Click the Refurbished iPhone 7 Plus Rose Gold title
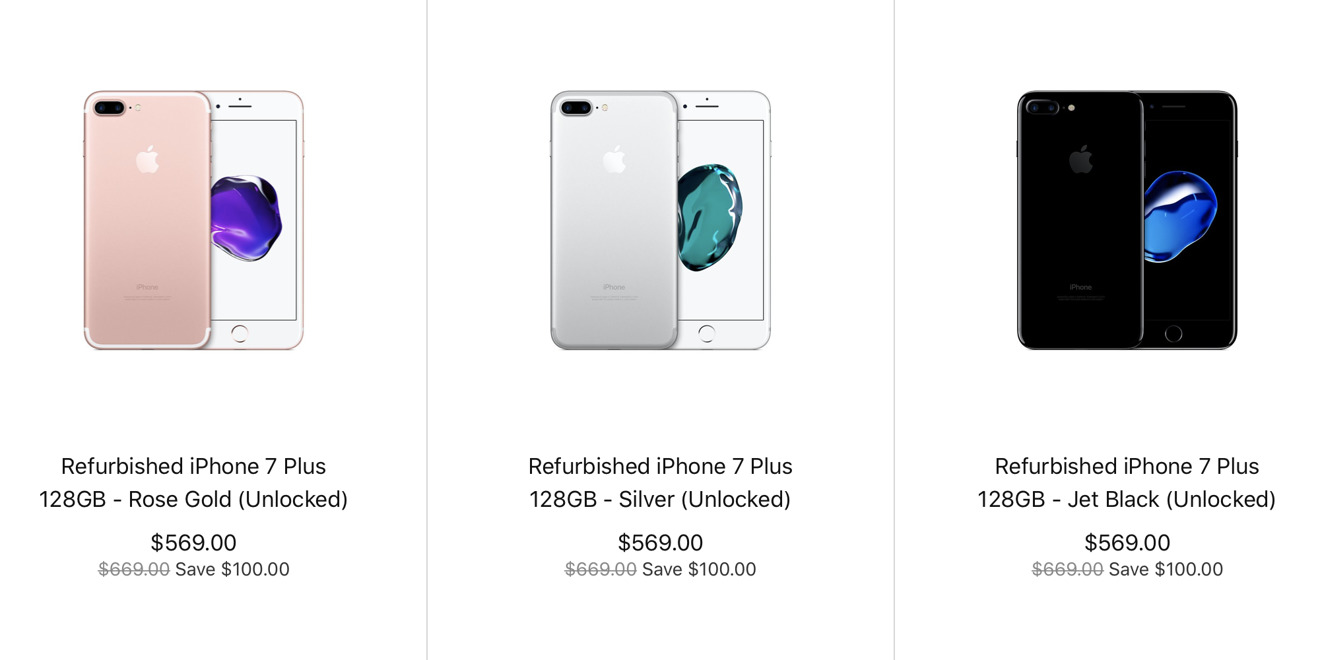The image size is (1320, 660). point(193,466)
